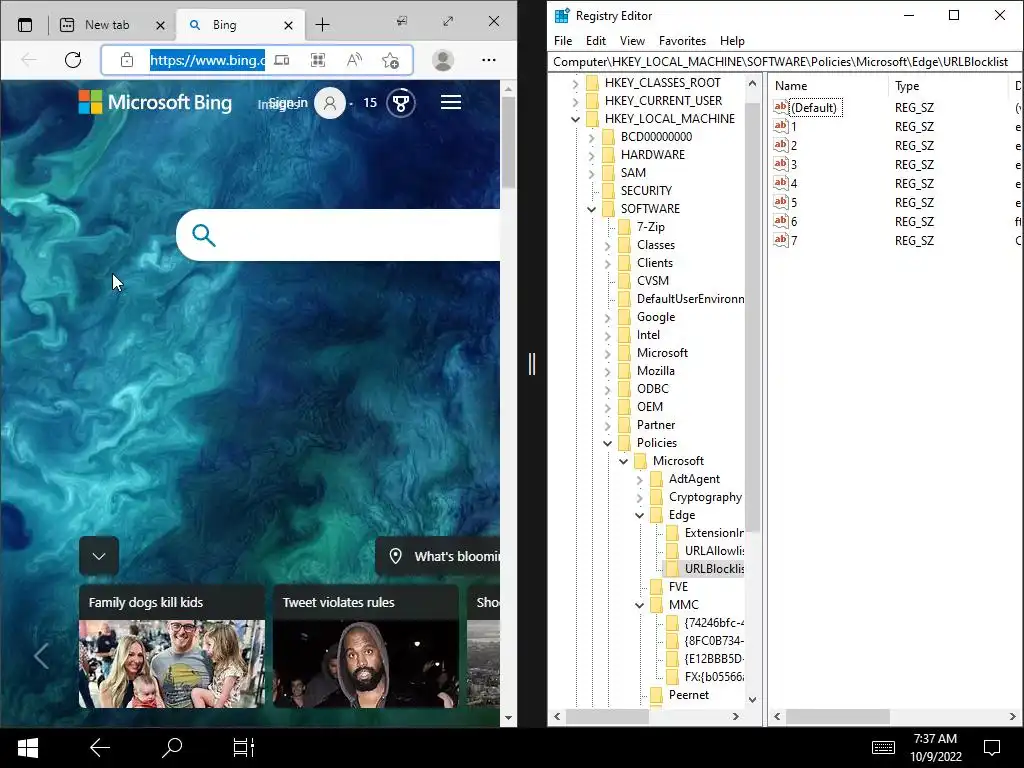Open Edge Settings and more ellipsis
Screen dimensions: 1024x768
click(x=488, y=60)
